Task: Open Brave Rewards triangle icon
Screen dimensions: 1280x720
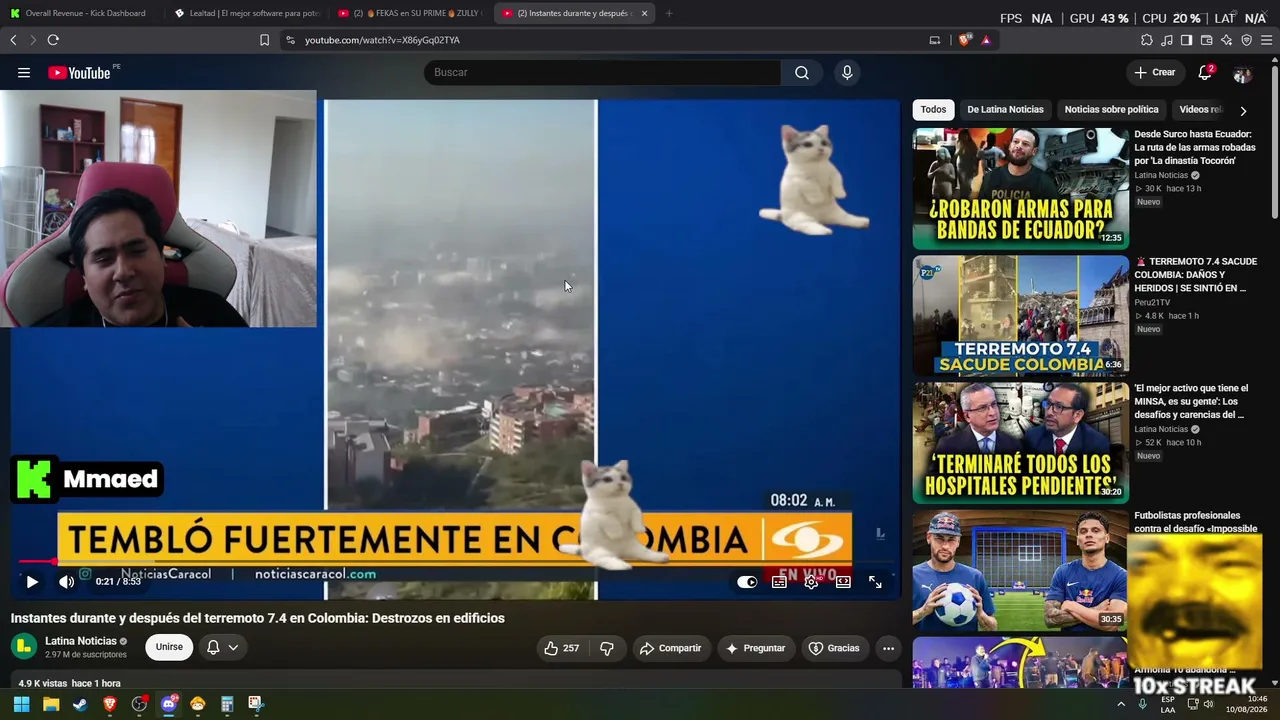Action: pos(986,40)
